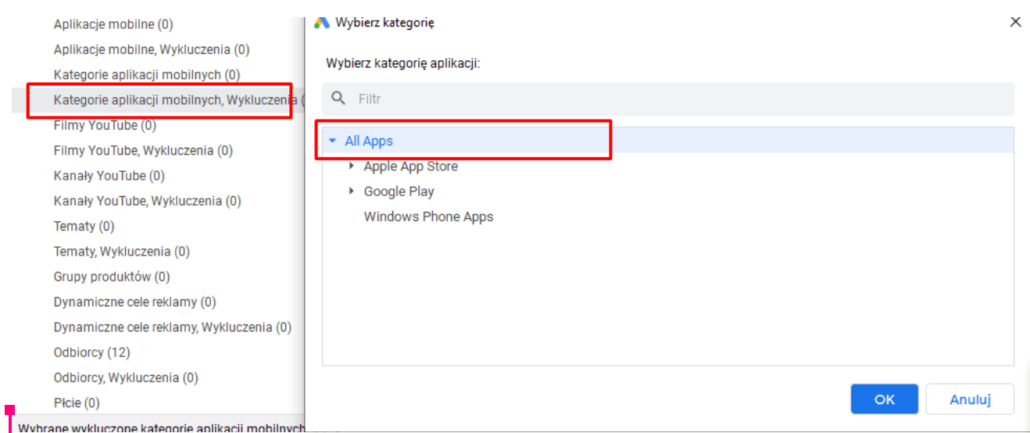Cancel using the Anuluj button
The width and height of the screenshot is (1030, 433).
point(970,399)
